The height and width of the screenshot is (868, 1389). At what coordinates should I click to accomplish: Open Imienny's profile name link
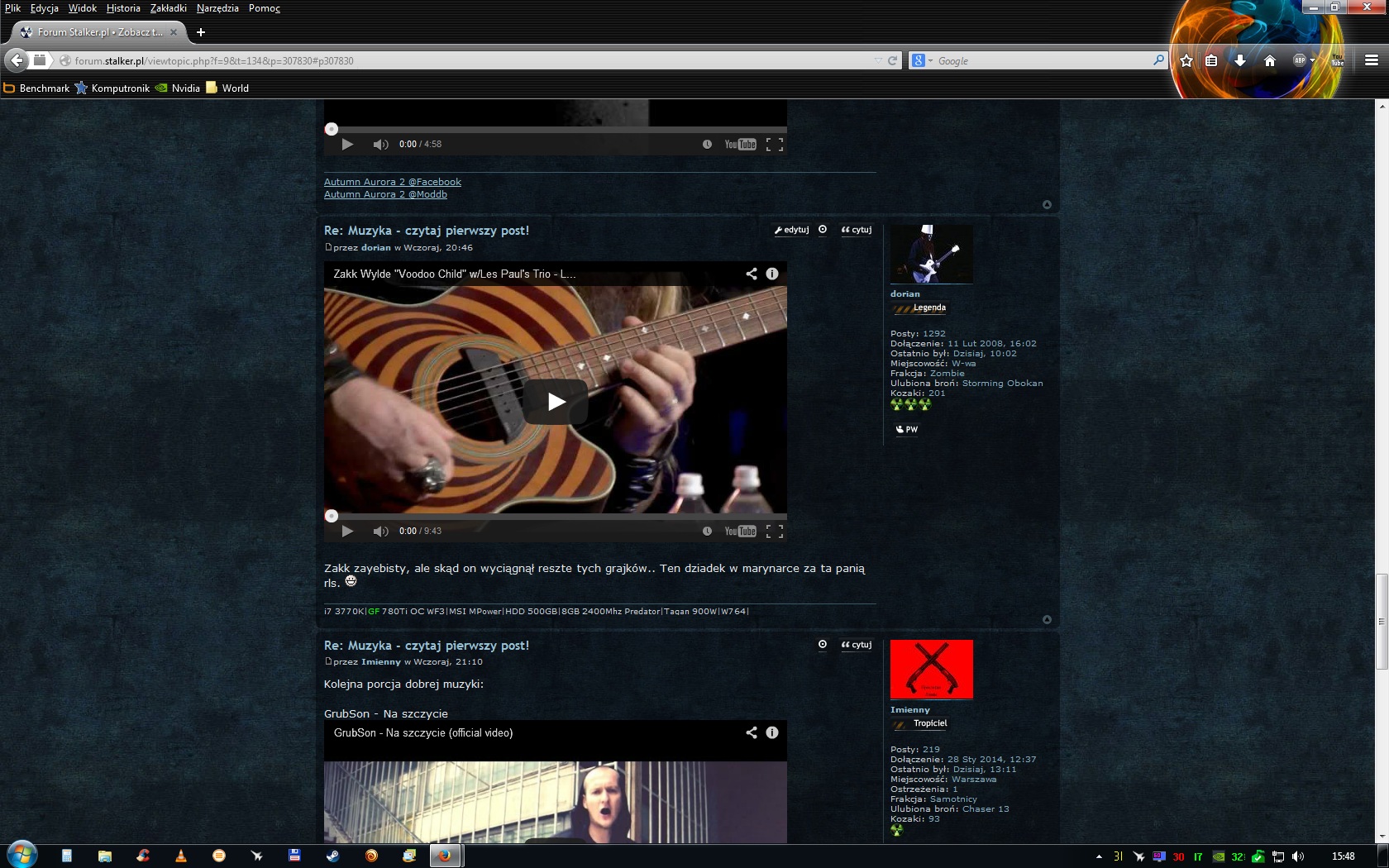pos(910,709)
